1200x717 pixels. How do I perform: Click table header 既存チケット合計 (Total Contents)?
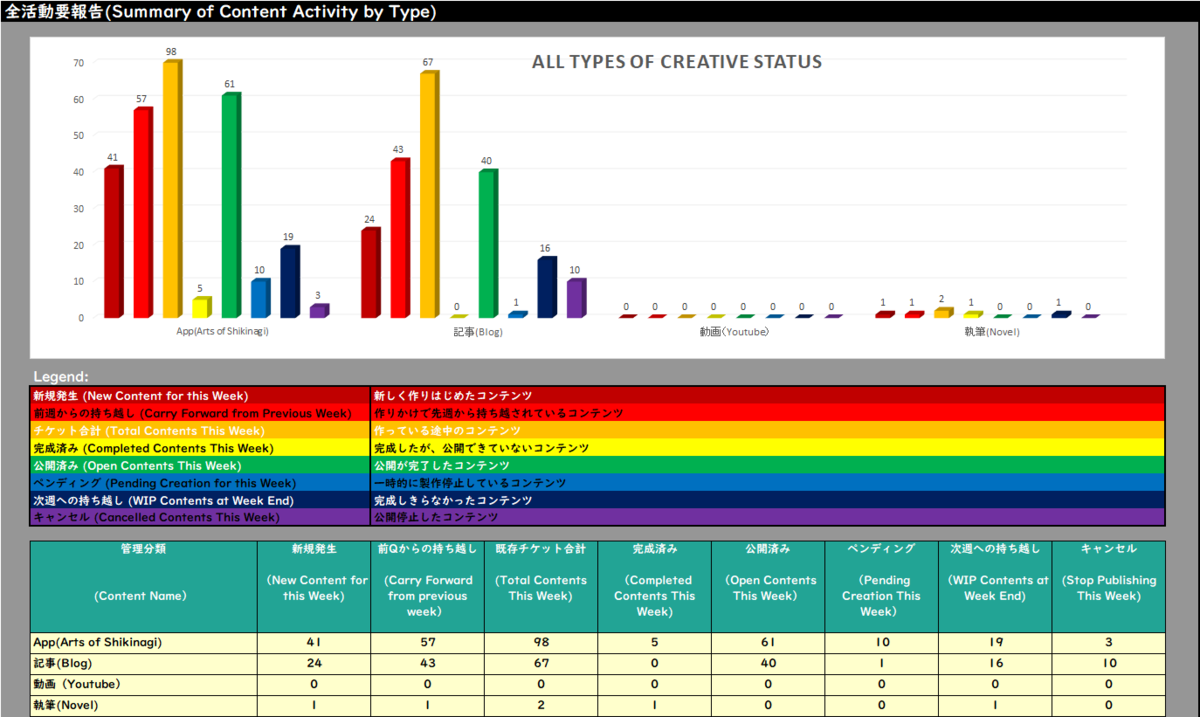[x=542, y=586]
